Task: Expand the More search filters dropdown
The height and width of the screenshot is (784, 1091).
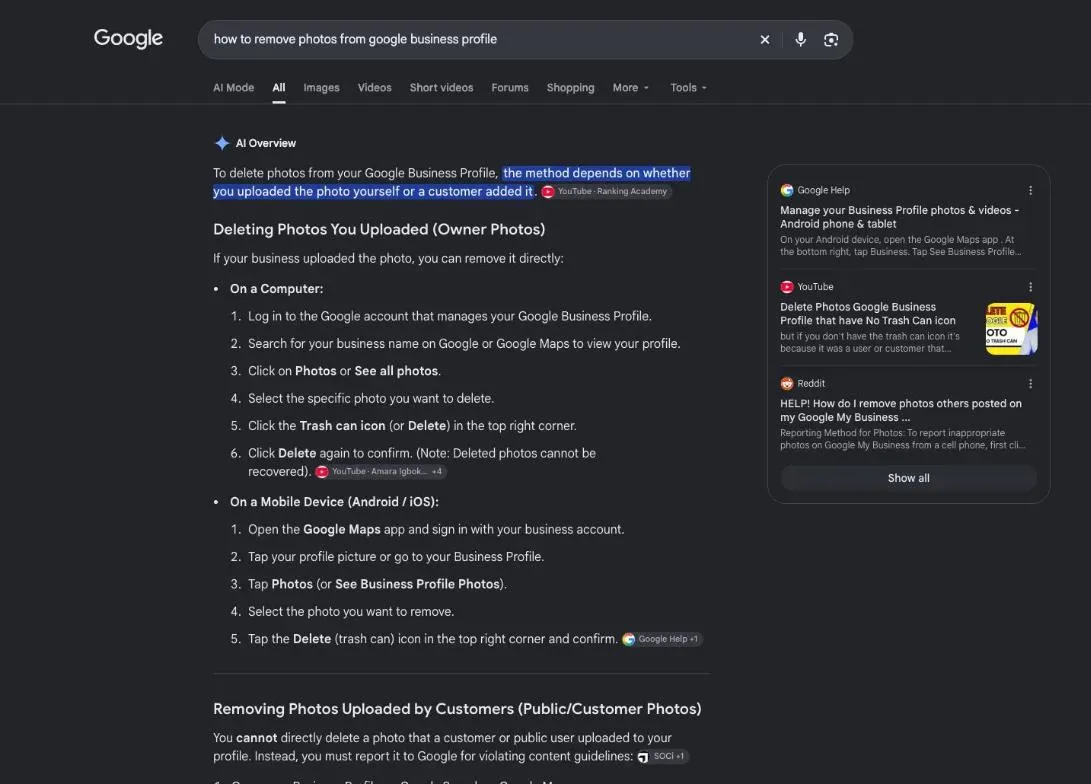Action: [630, 88]
